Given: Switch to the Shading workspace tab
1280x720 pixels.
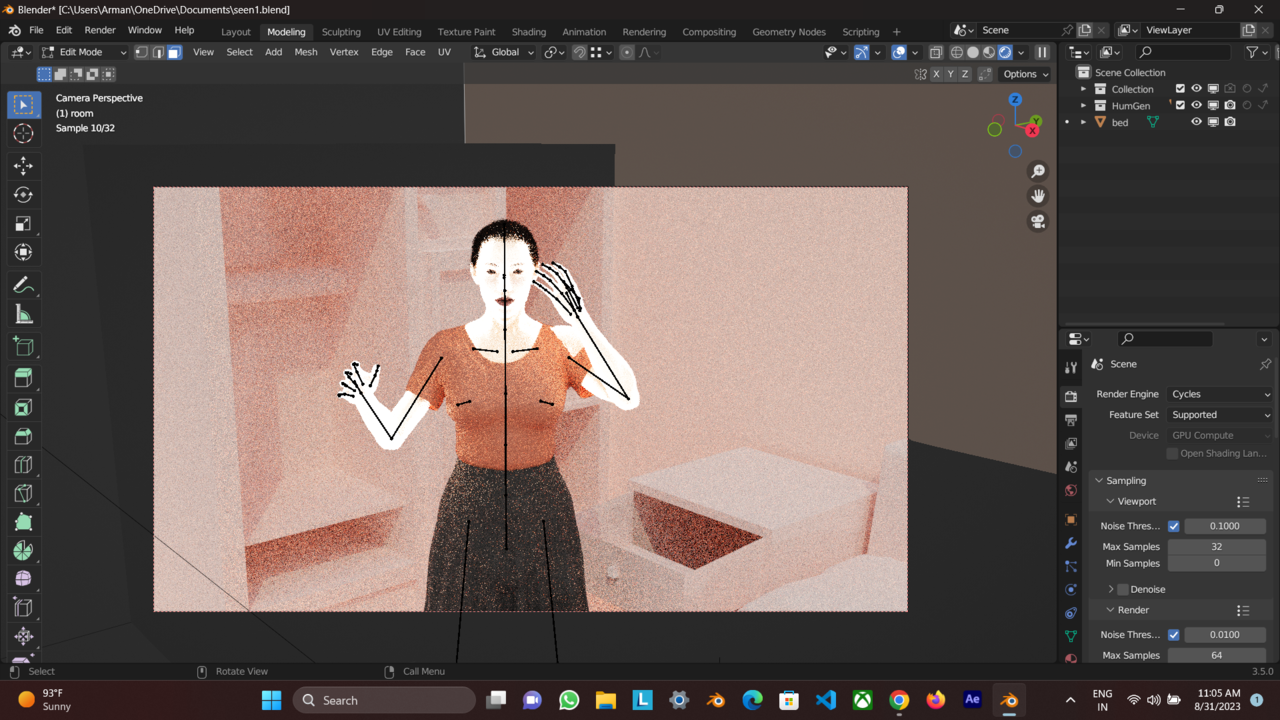Looking at the screenshot, I should coord(528,31).
